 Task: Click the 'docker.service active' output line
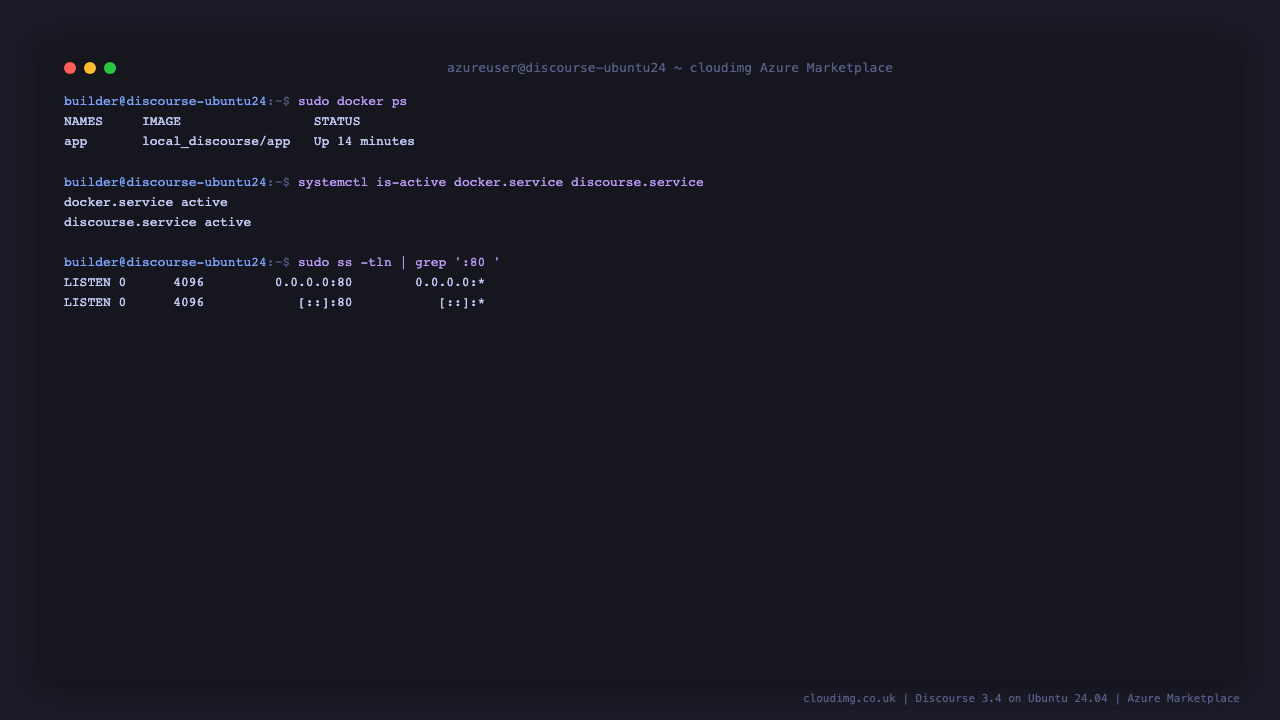146,202
